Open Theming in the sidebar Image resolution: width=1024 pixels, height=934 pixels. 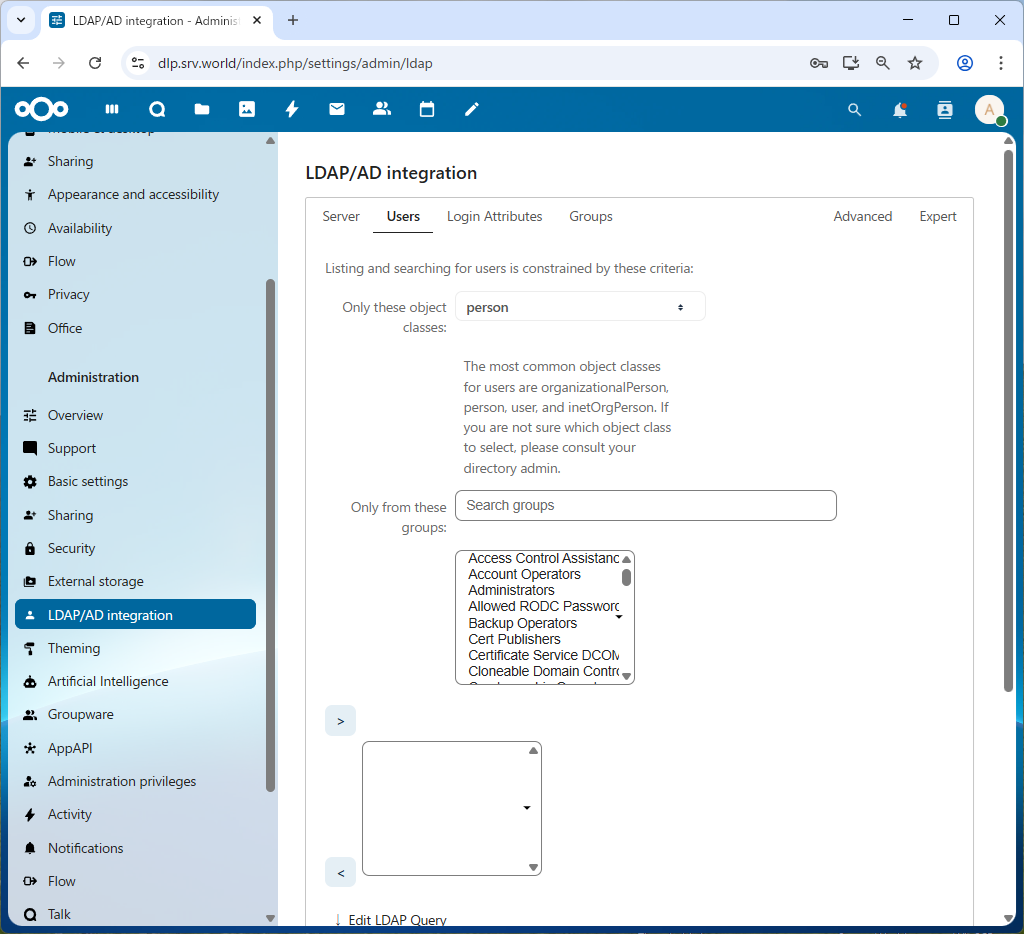pyautogui.click(x=74, y=649)
